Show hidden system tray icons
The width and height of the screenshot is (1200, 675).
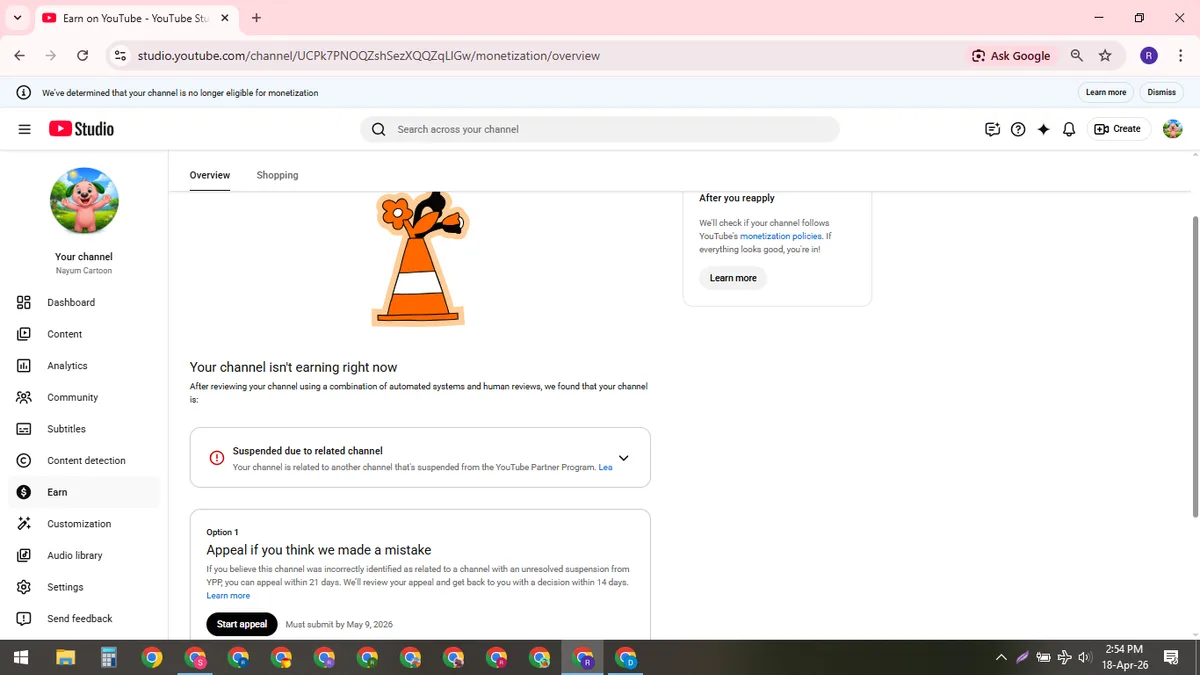[1001, 658]
